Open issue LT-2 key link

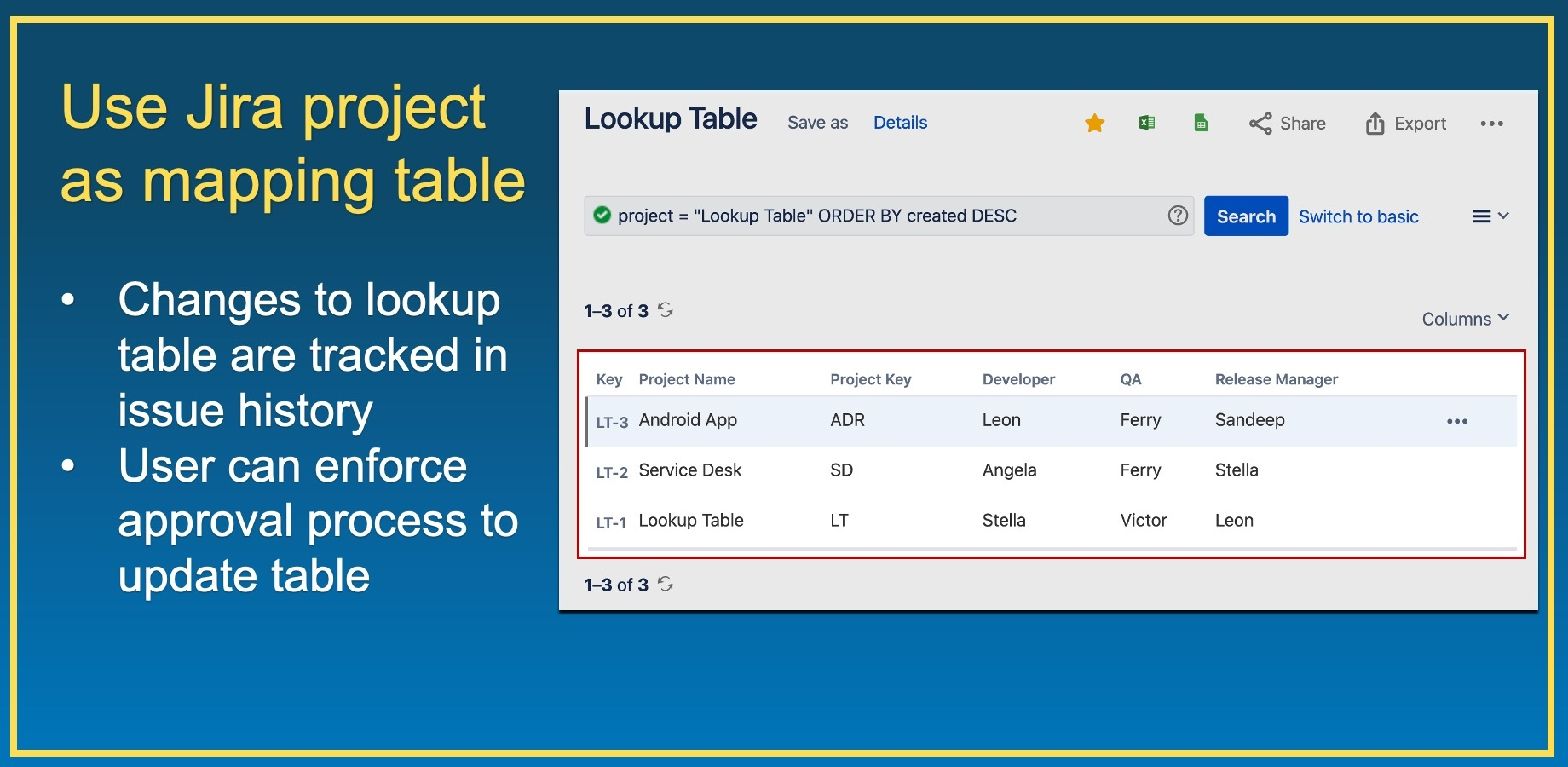click(x=612, y=472)
